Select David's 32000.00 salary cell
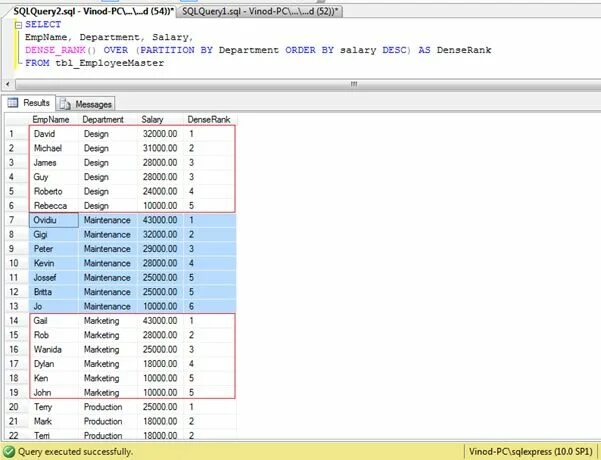Screen dimensions: 601x460 [160, 134]
